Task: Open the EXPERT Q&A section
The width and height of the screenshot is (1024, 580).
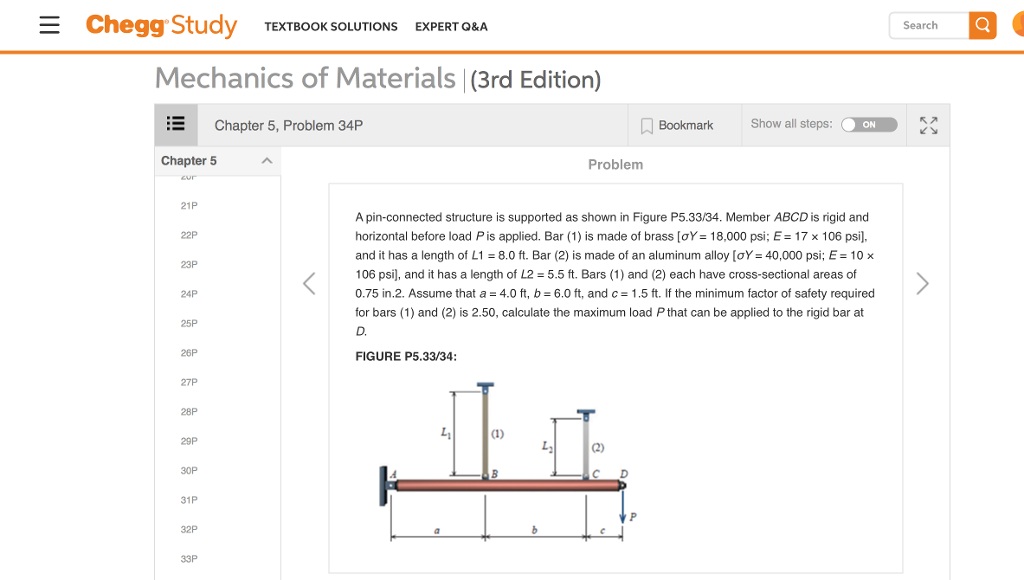Action: 451,27
